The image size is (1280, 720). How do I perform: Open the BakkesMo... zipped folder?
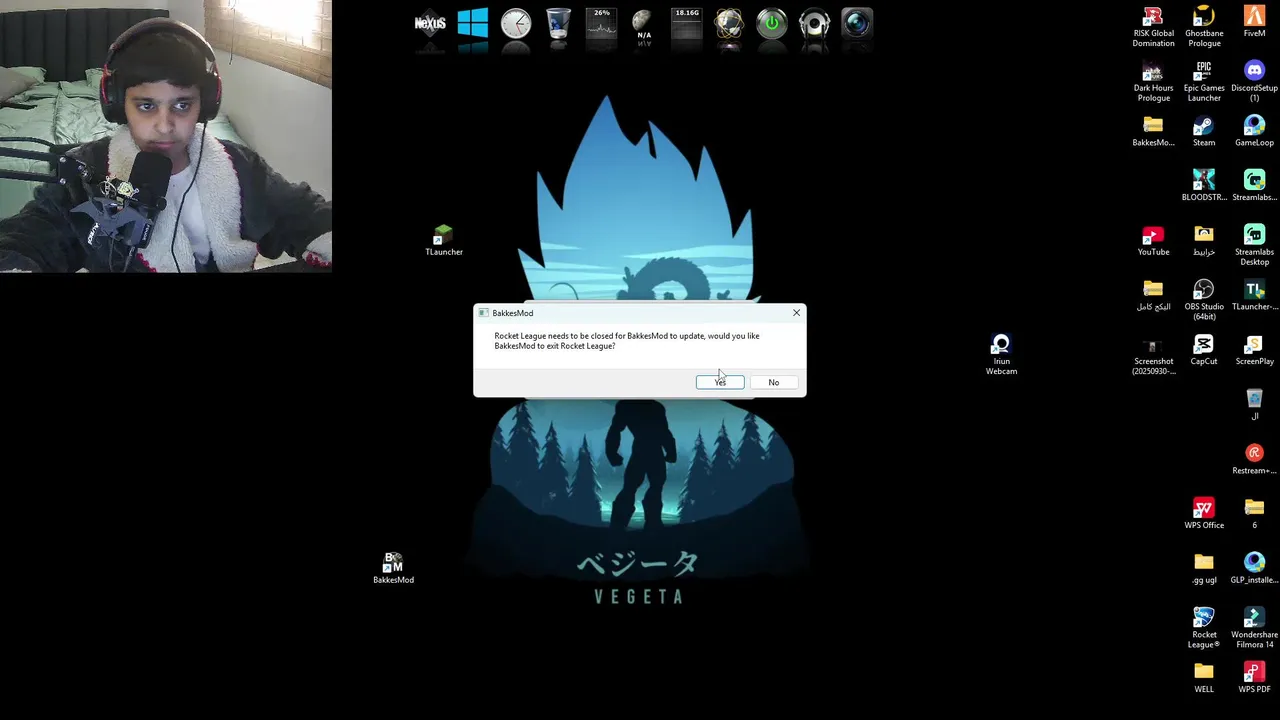coord(1153,131)
